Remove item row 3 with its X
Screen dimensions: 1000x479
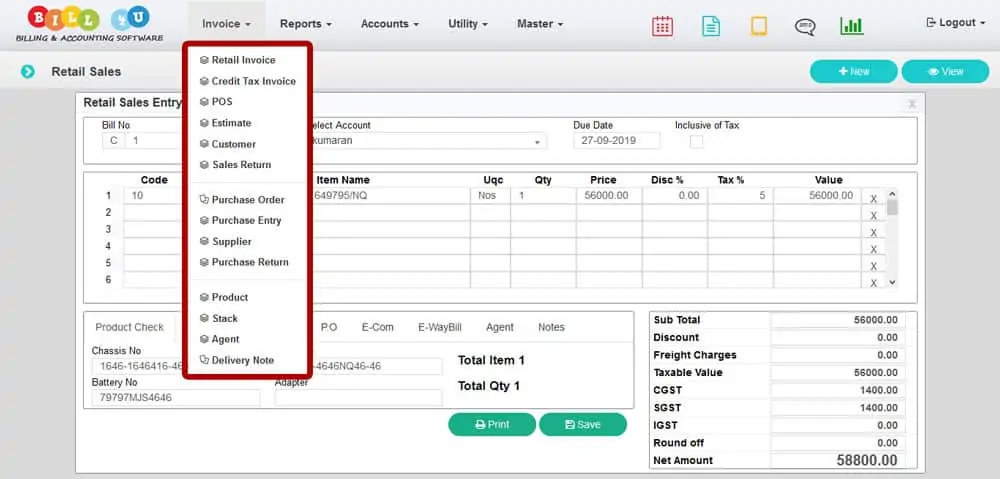click(x=874, y=232)
